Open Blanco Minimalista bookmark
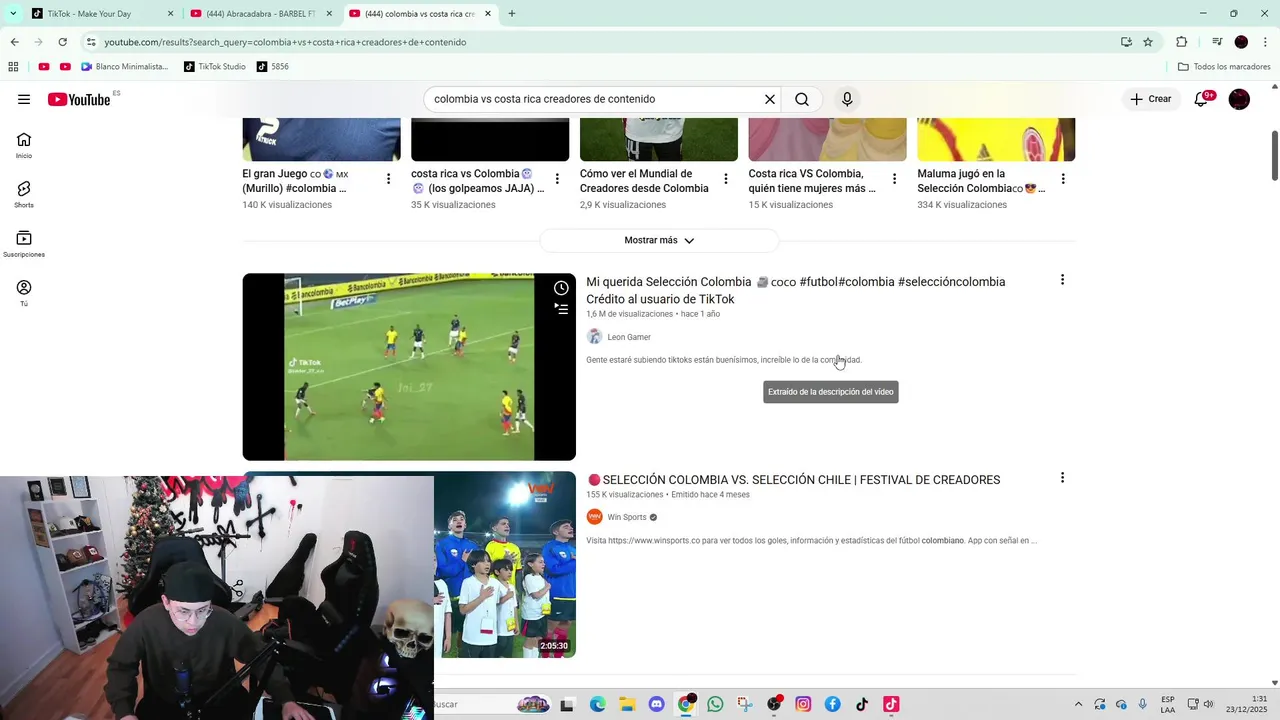The width and height of the screenshot is (1280, 720). click(x=125, y=67)
